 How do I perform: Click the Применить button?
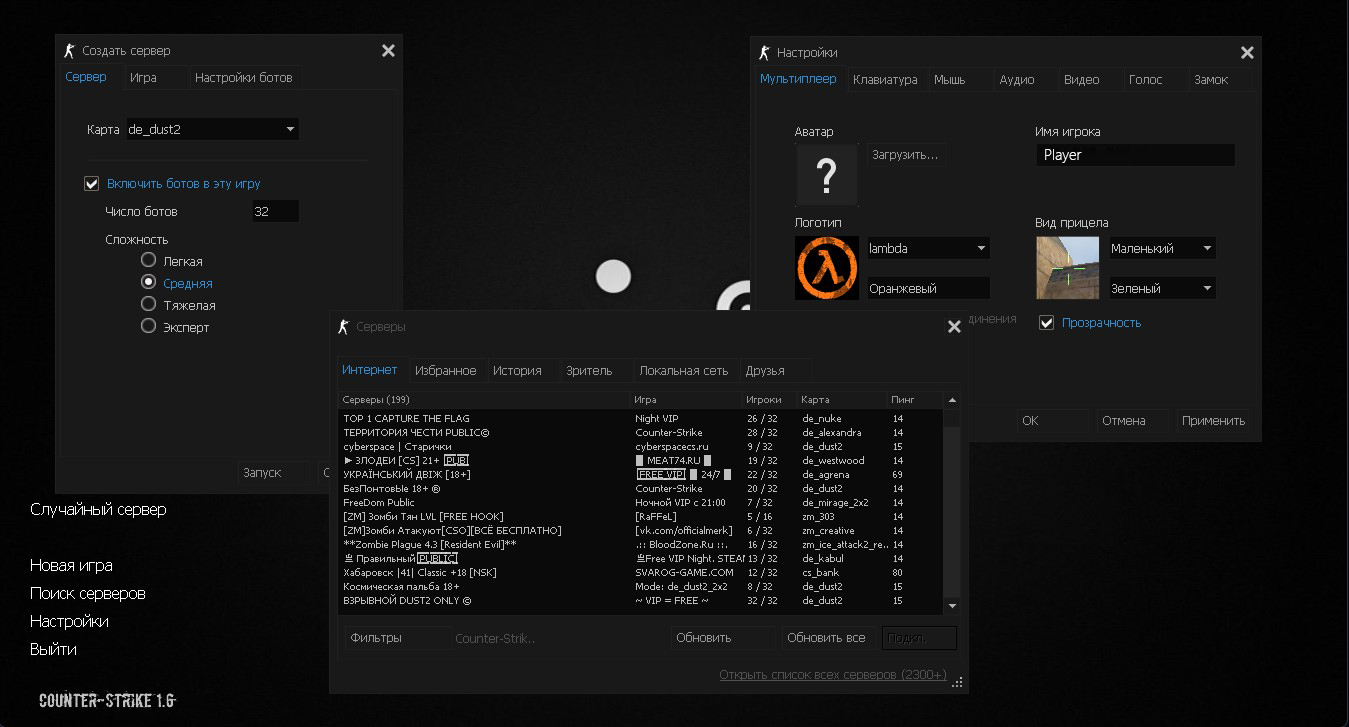pos(1213,421)
